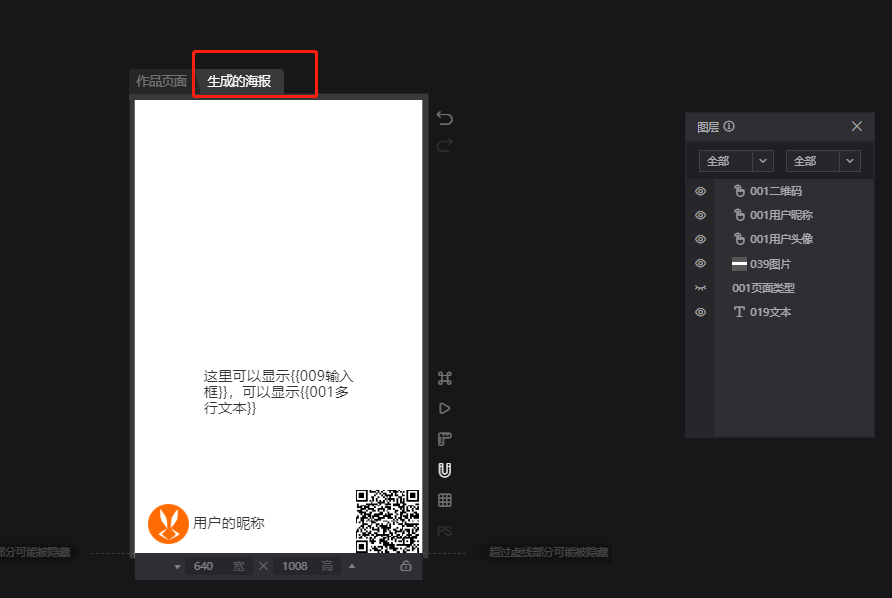Toggle the grid display icon
The height and width of the screenshot is (598, 892).
[x=445, y=501]
